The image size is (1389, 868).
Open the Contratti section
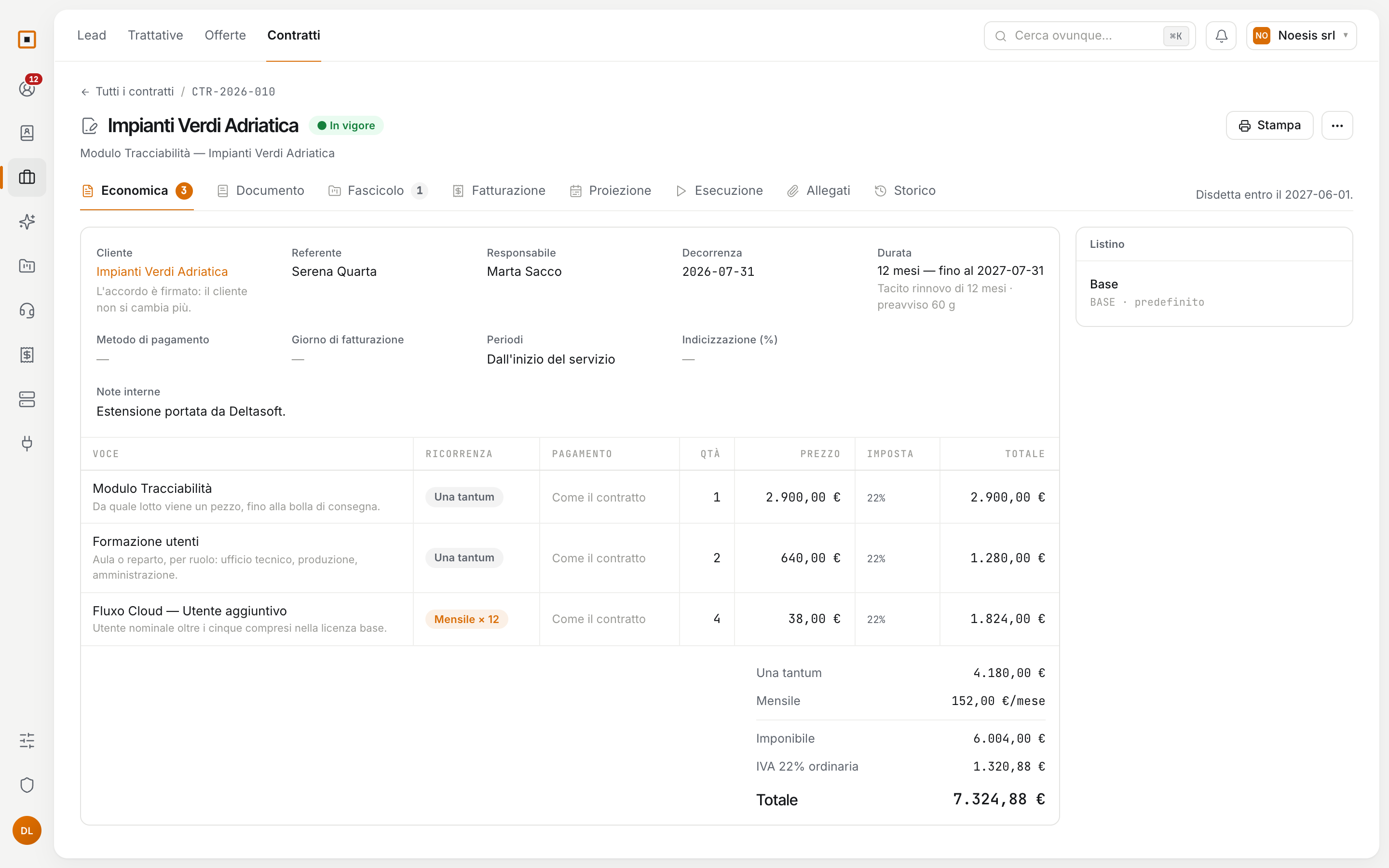(x=294, y=35)
